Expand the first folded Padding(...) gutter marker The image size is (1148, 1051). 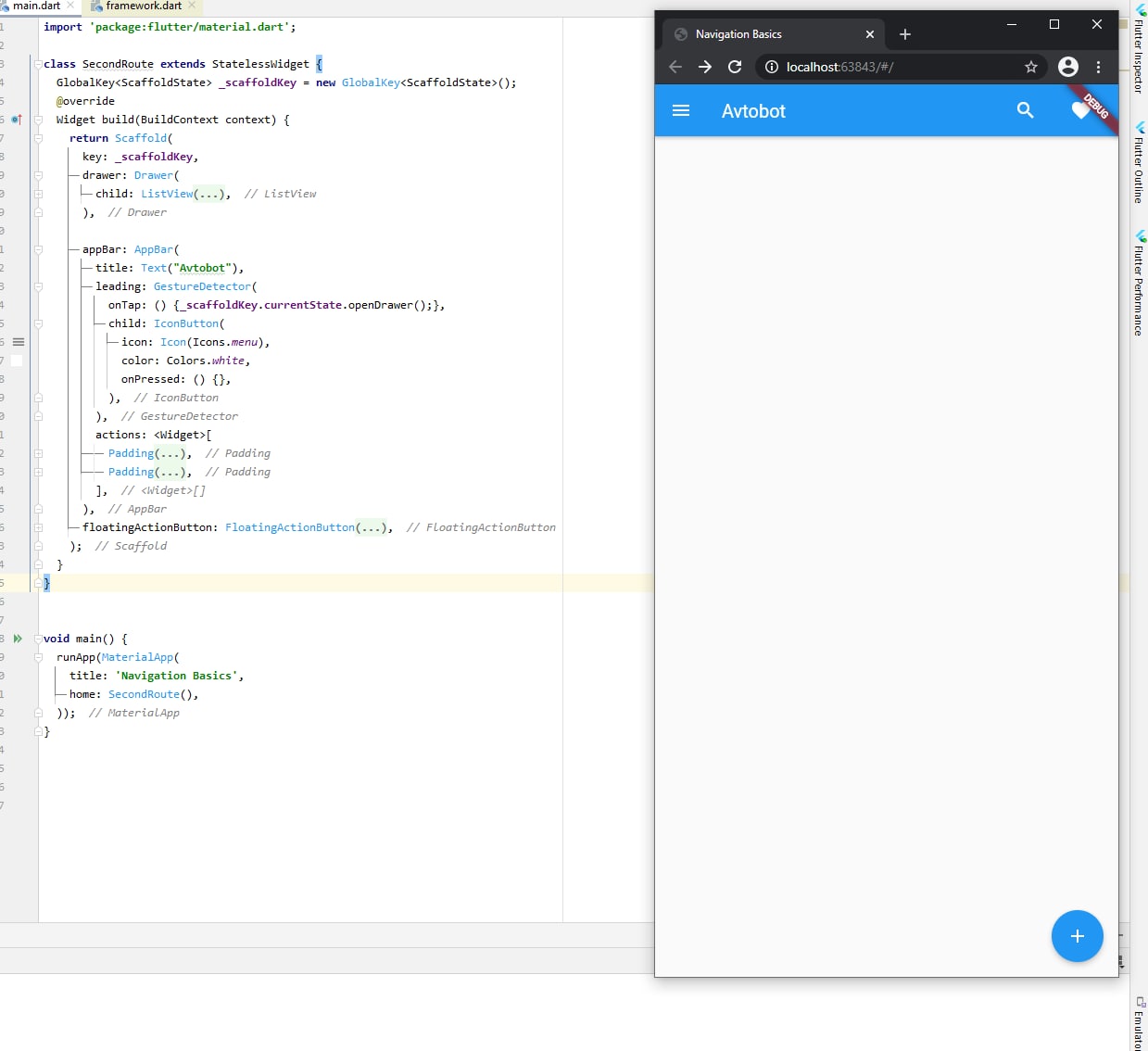pos(38,453)
